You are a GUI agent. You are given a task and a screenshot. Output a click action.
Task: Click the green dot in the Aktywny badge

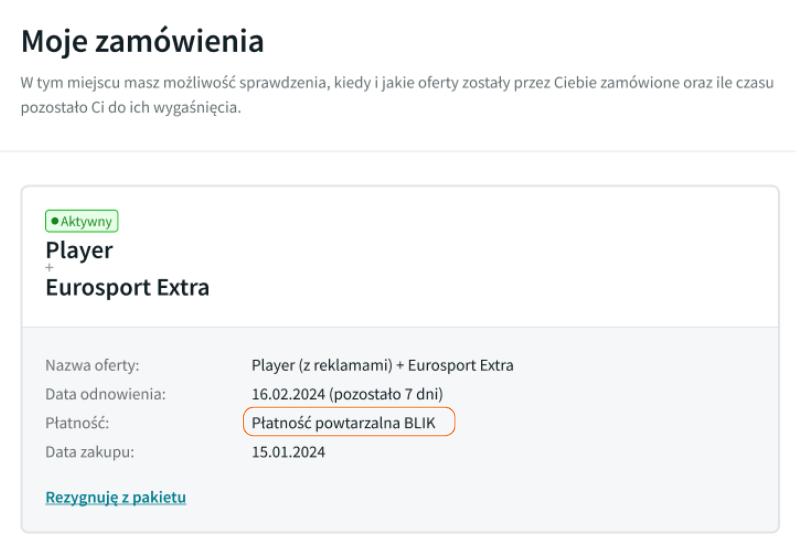click(x=55, y=221)
